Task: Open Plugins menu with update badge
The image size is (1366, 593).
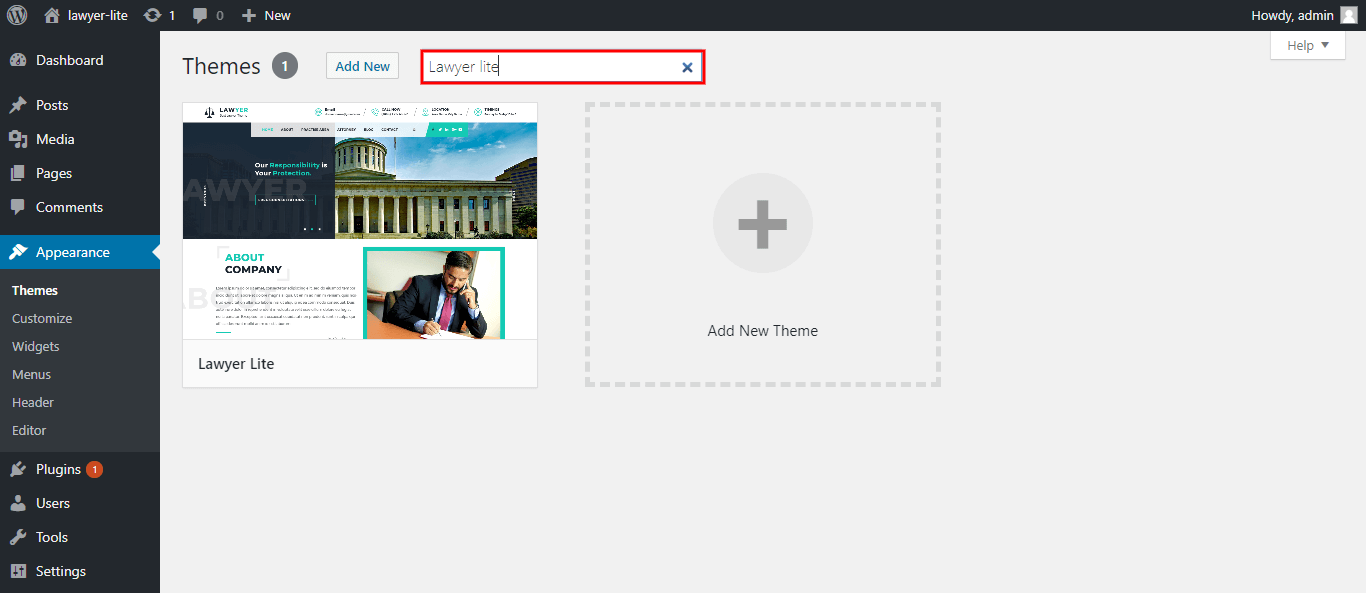Action: [58, 469]
